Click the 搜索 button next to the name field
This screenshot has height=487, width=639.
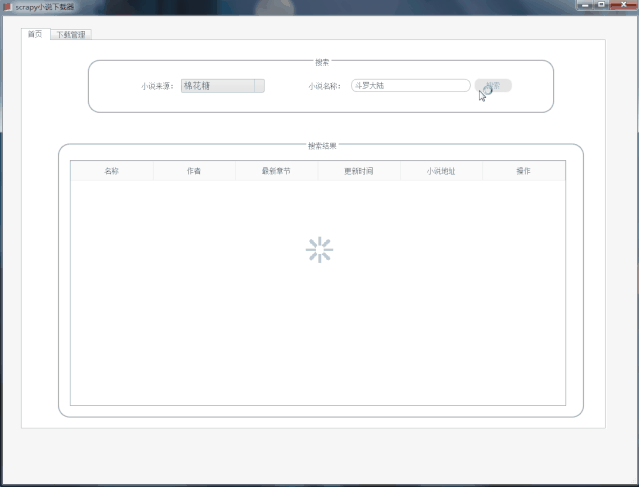point(493,86)
